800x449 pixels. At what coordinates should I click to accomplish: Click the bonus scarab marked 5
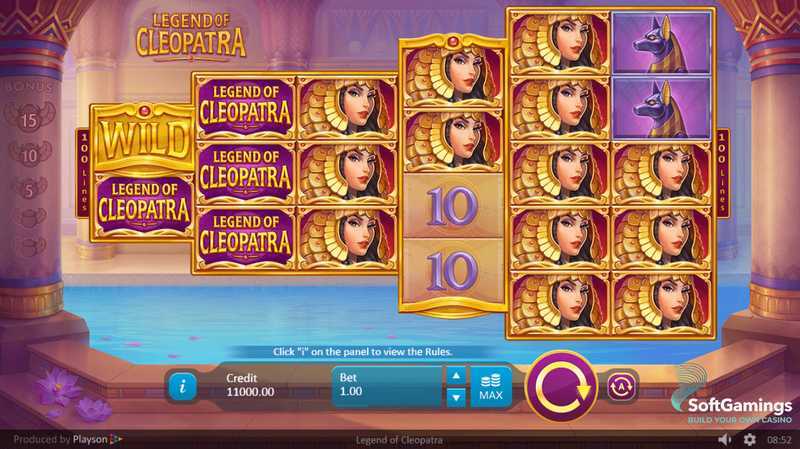[30, 189]
